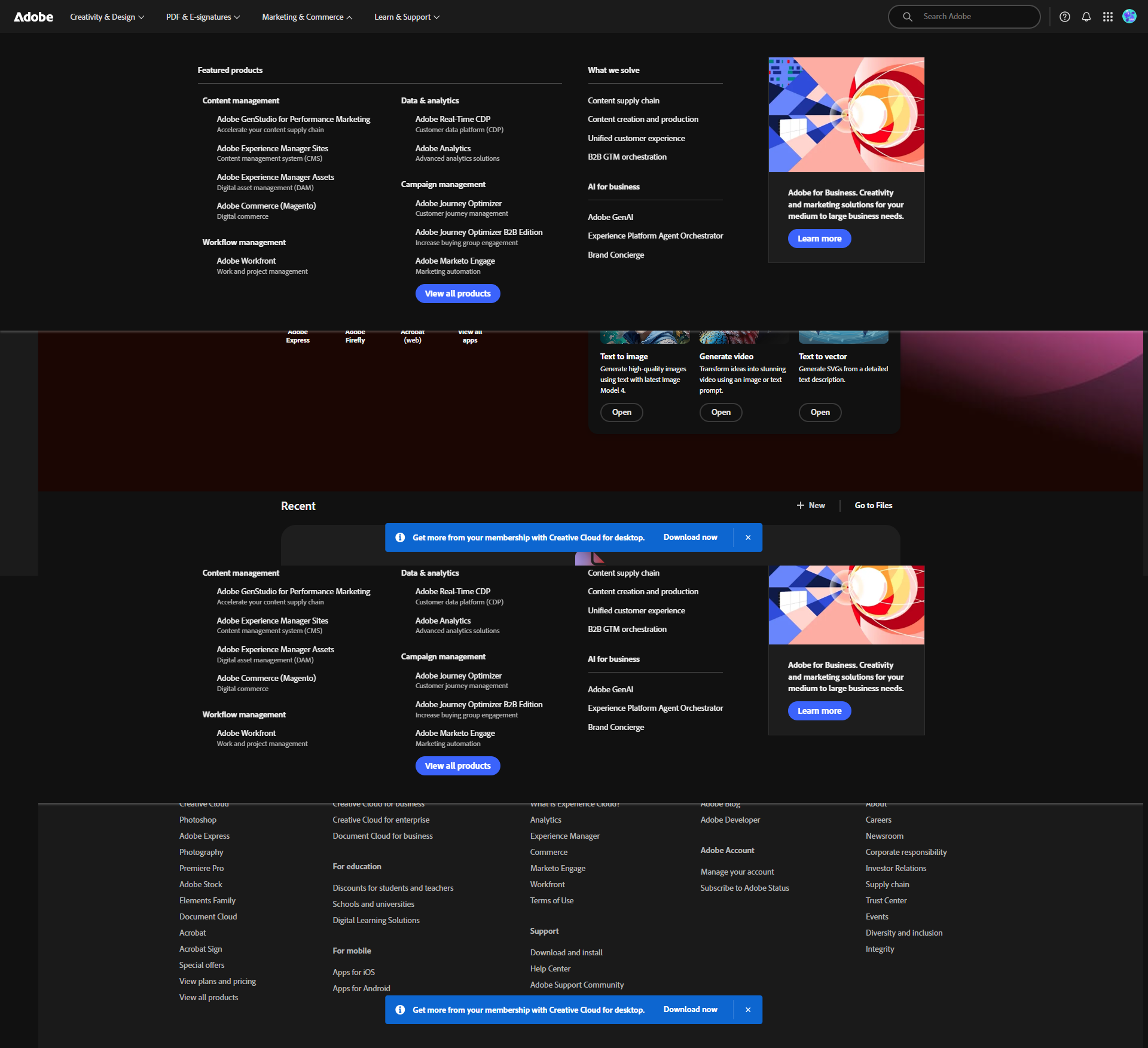This screenshot has height=1048, width=1148.
Task: Open Adobe Stock footer link
Action: pos(201,884)
